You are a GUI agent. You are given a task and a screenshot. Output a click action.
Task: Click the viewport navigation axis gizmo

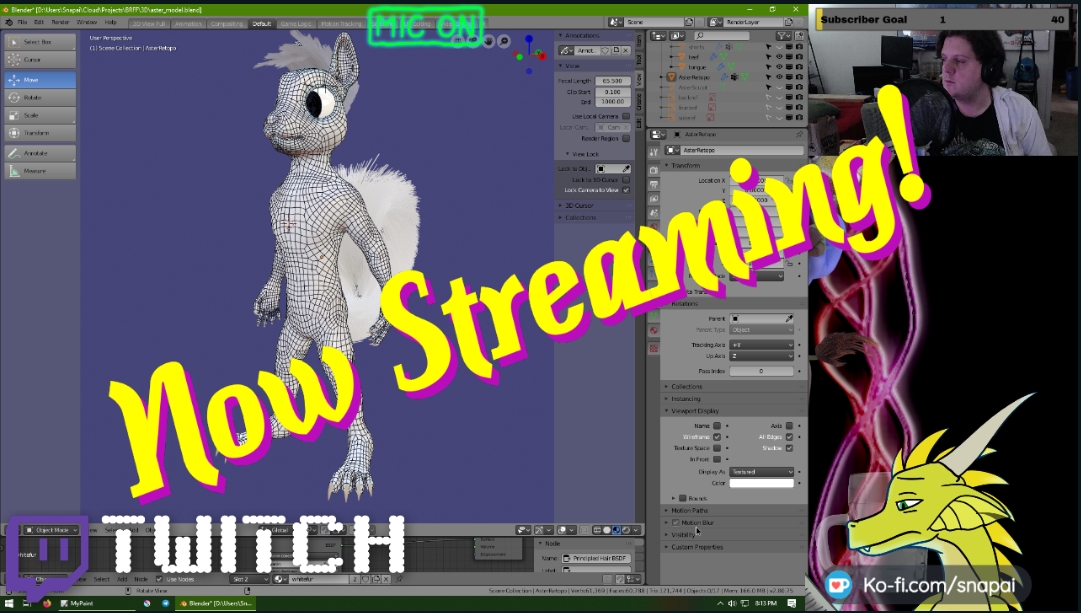coord(529,54)
